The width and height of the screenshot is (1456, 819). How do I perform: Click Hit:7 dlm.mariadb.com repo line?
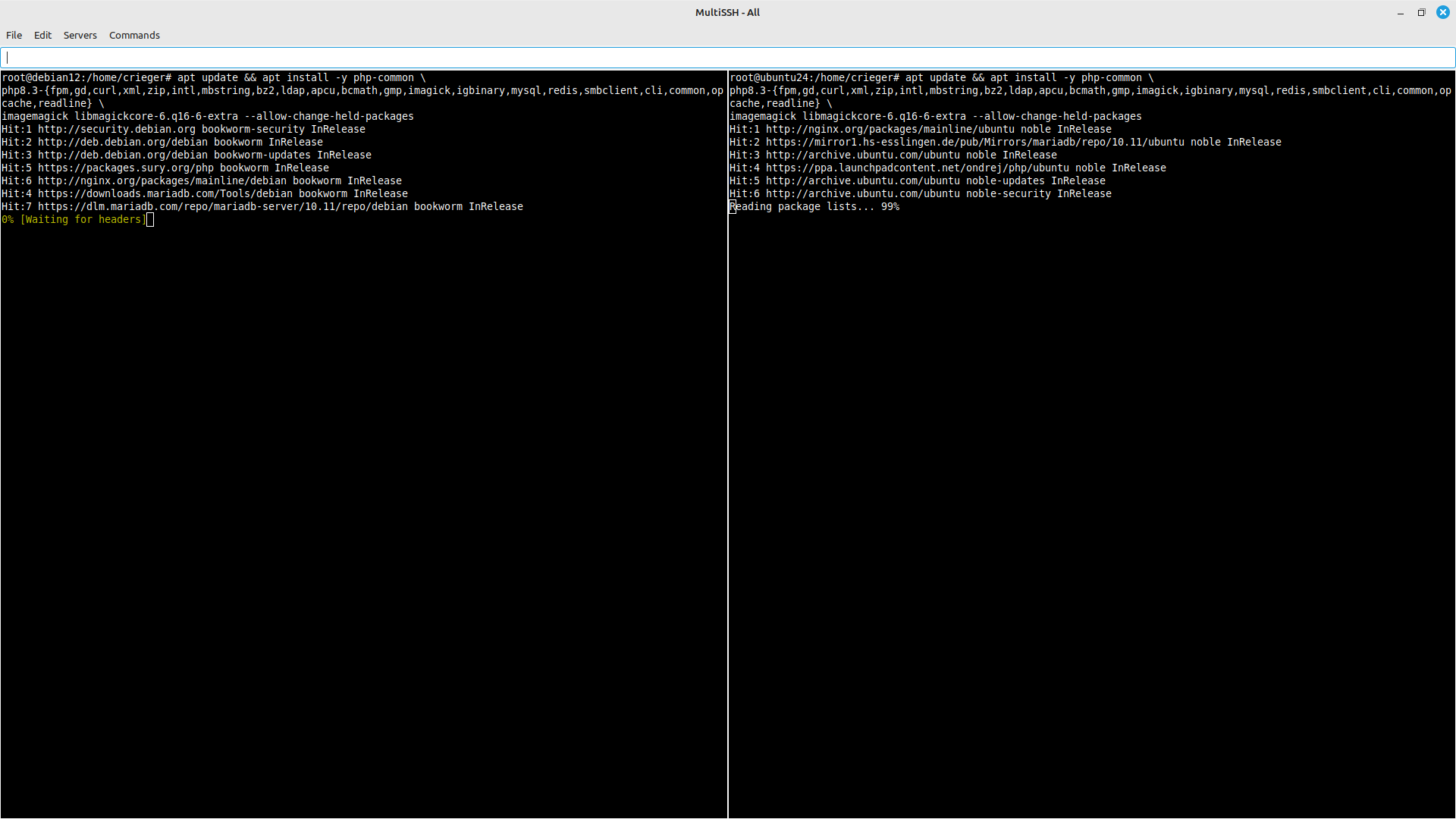coord(262,206)
